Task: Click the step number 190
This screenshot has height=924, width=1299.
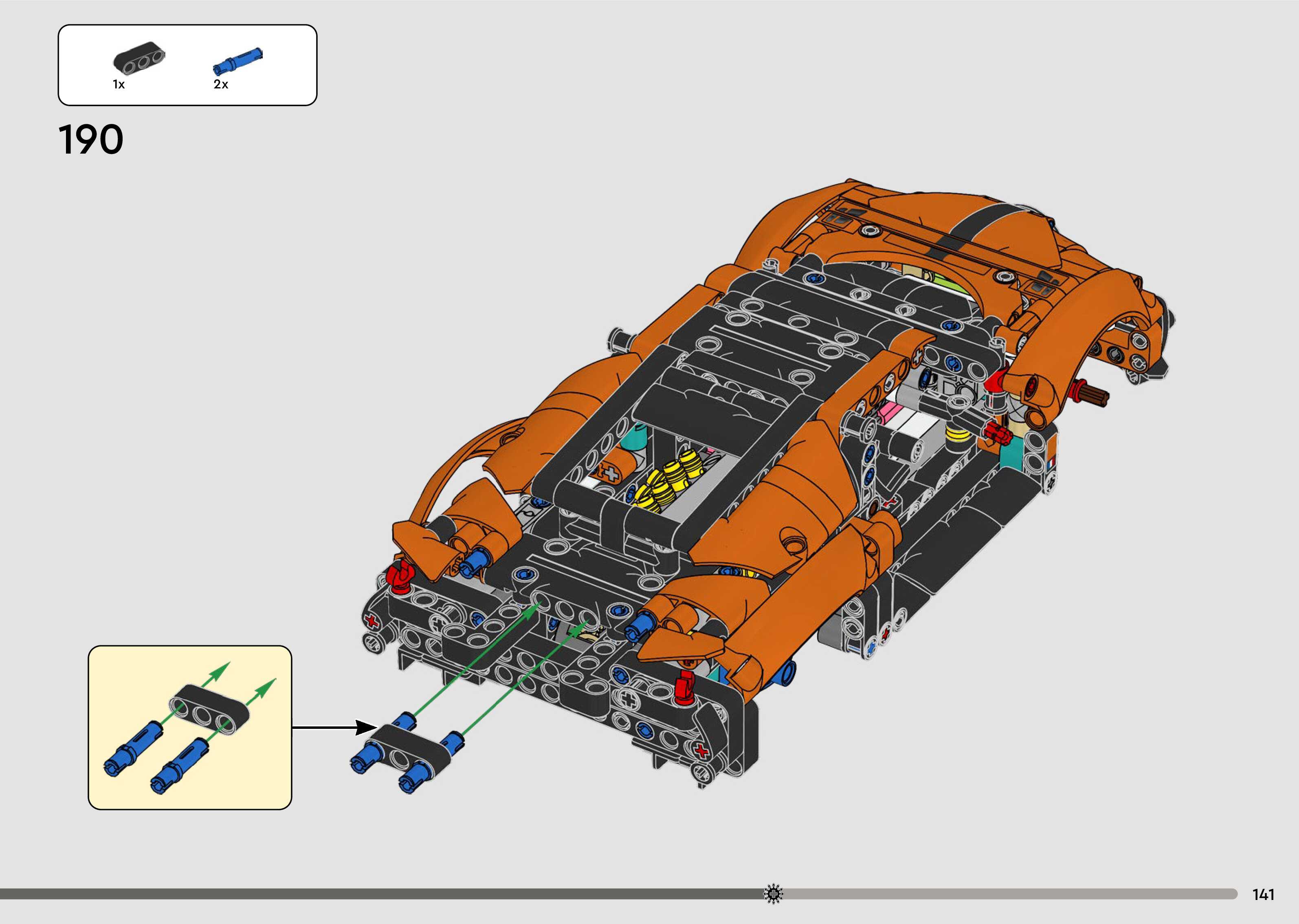Action: [91, 140]
